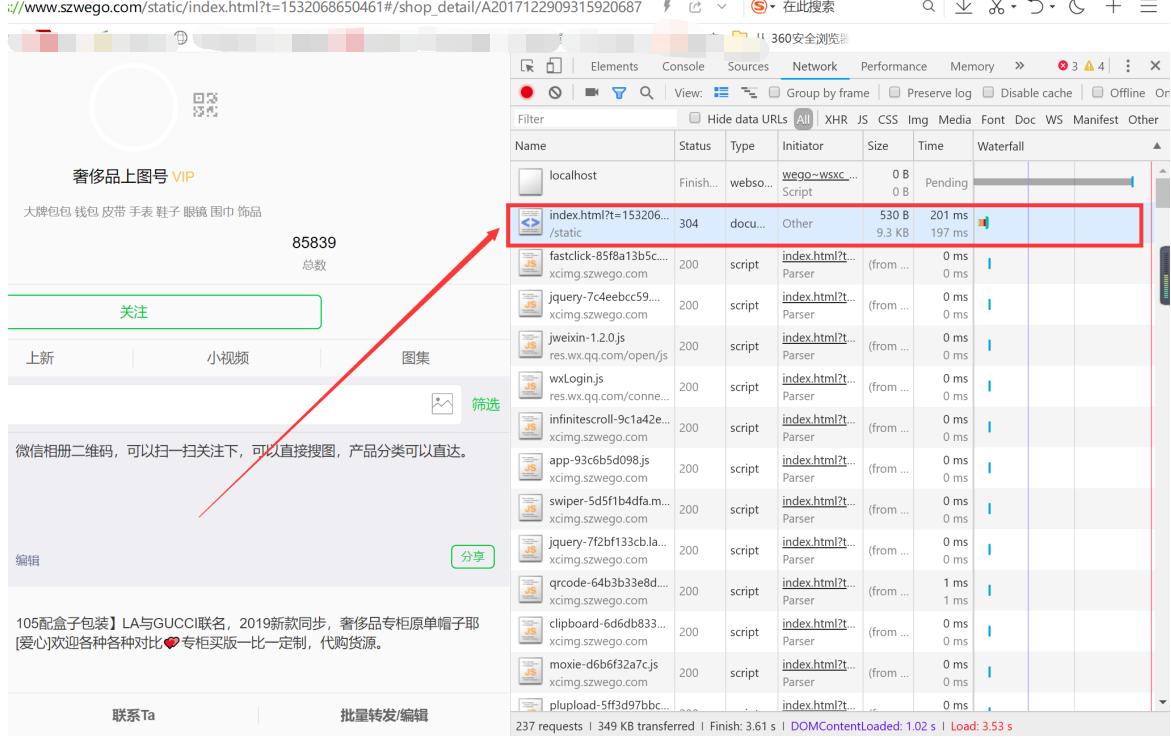1171x737 pixels.
Task: Enable the Preserve log checkbox
Action: click(893, 93)
